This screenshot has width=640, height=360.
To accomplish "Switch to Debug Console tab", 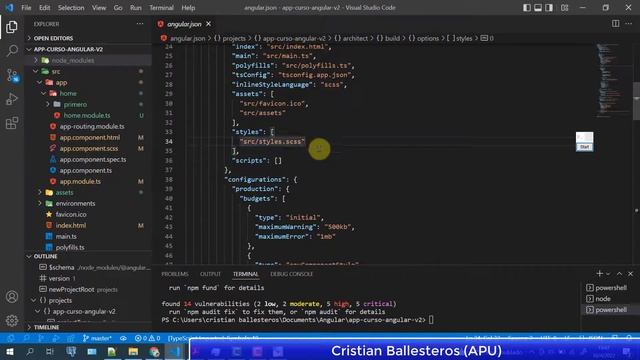I will [x=291, y=274].
